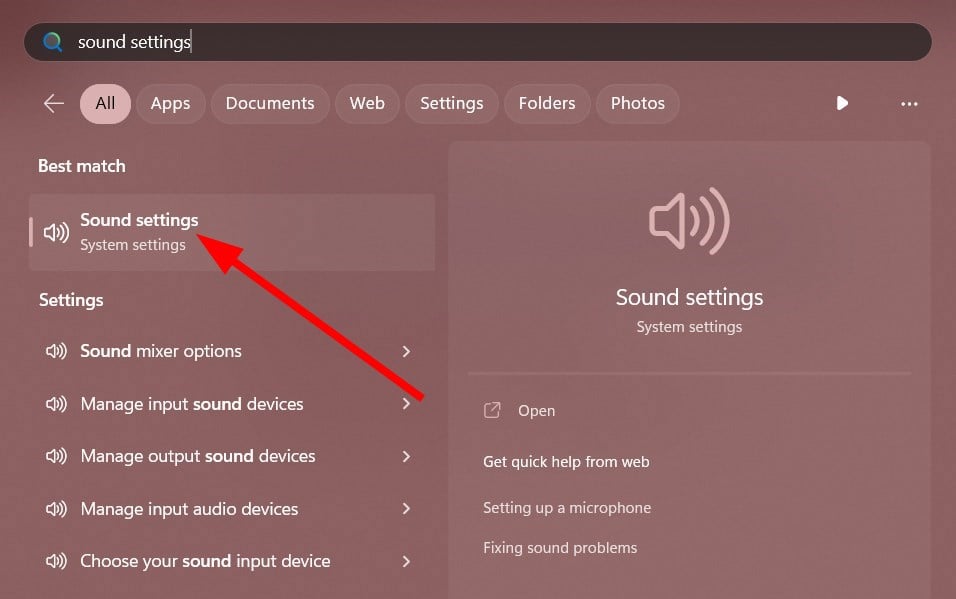The height and width of the screenshot is (599, 956).
Task: Click the search magnifier icon
Action: point(52,42)
